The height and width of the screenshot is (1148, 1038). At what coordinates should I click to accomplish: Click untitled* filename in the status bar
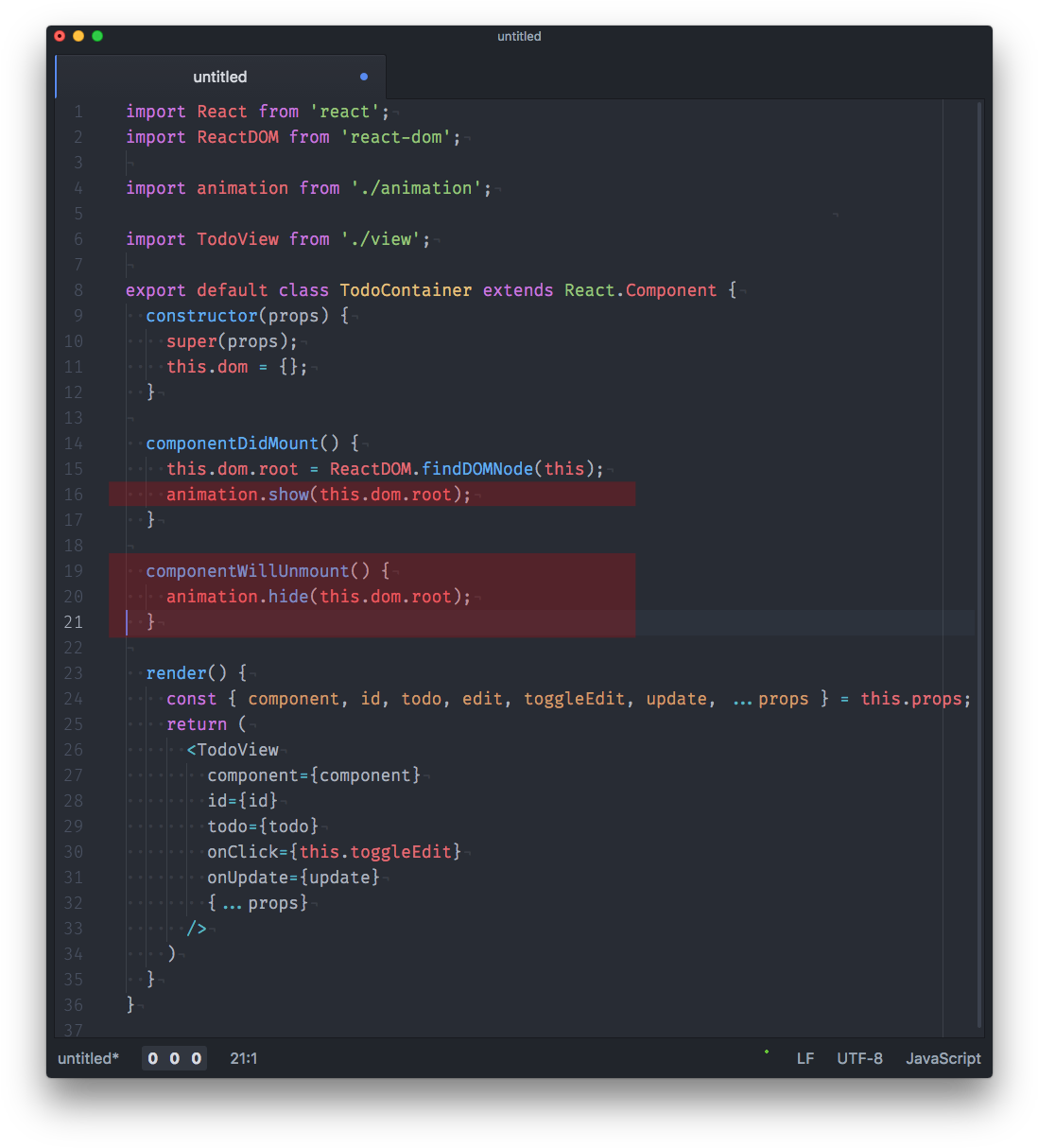tap(88, 1058)
